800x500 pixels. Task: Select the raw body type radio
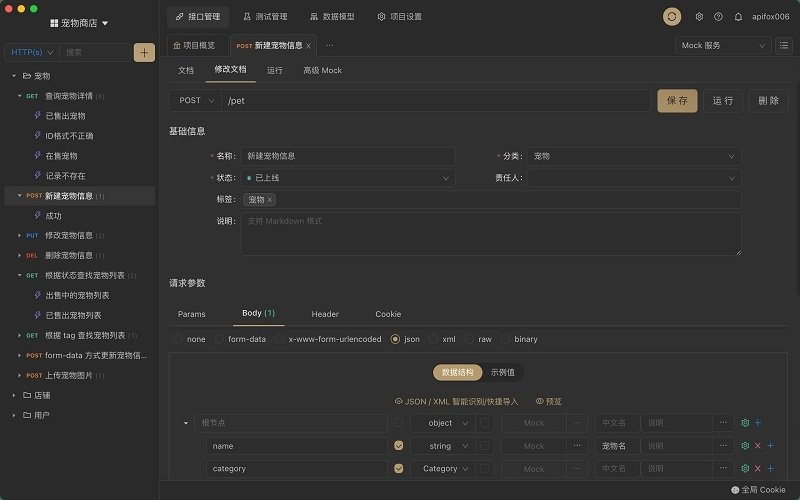(x=477, y=339)
